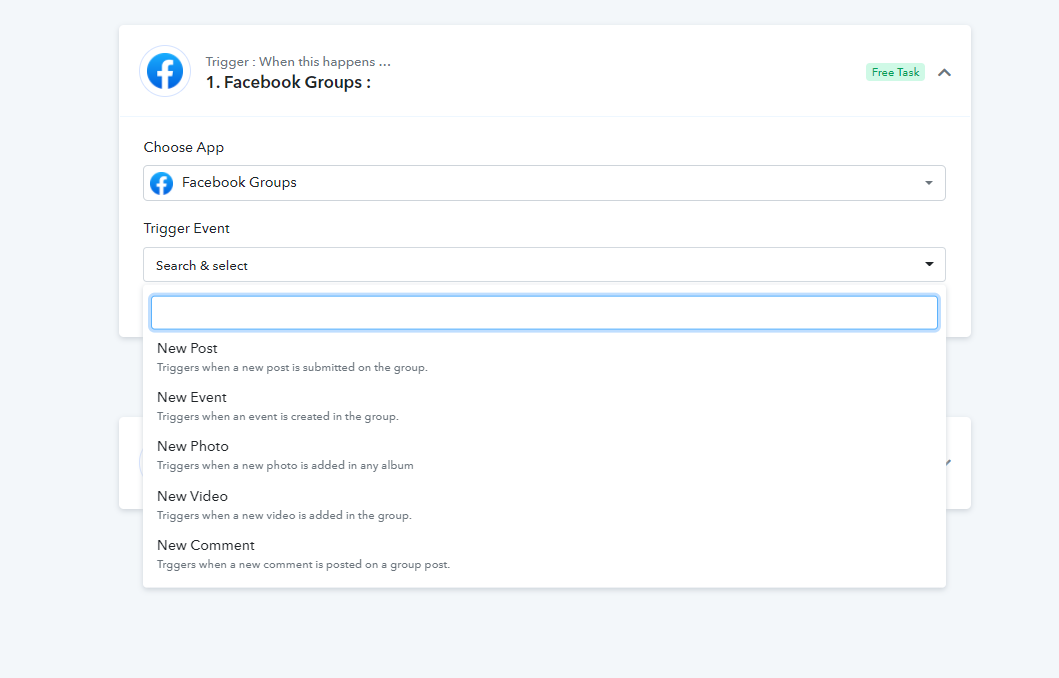Click the Free Task badge
Screen dimensions: 1059x678
pos(895,72)
